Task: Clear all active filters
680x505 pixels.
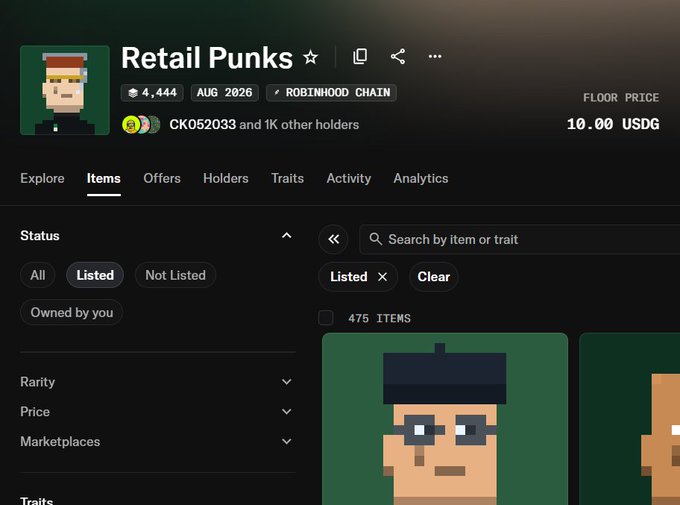Action: [x=434, y=277]
